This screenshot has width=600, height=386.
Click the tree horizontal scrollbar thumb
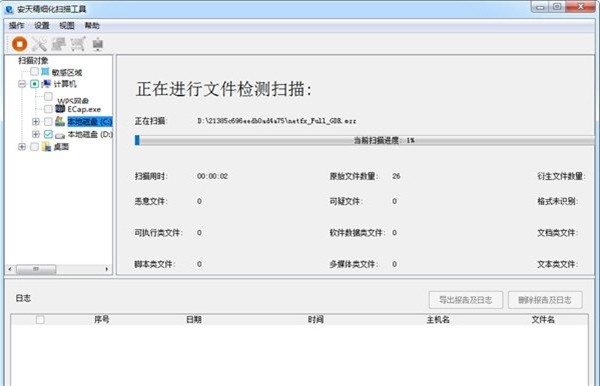[x=36, y=269]
